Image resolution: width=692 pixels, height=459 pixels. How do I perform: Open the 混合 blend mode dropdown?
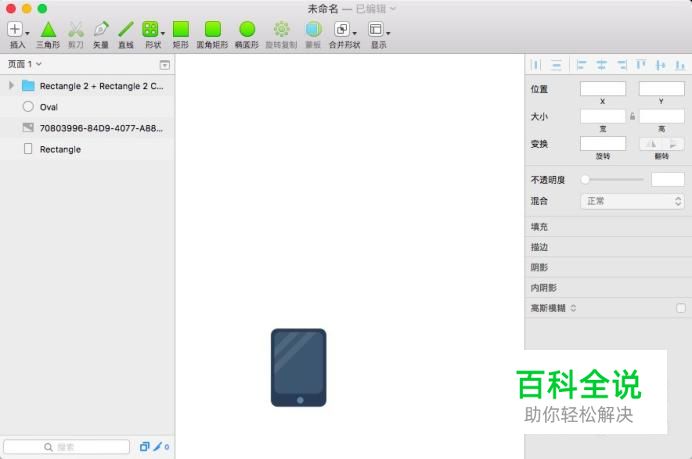(632, 201)
